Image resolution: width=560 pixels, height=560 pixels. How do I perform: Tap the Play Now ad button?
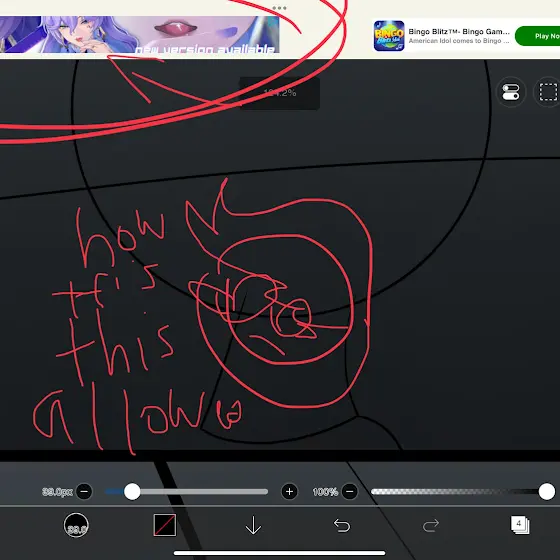(x=538, y=36)
